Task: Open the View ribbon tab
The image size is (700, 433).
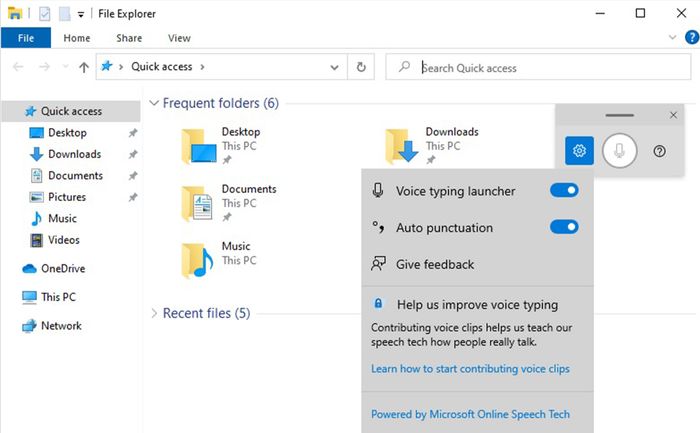Action: pos(179,38)
